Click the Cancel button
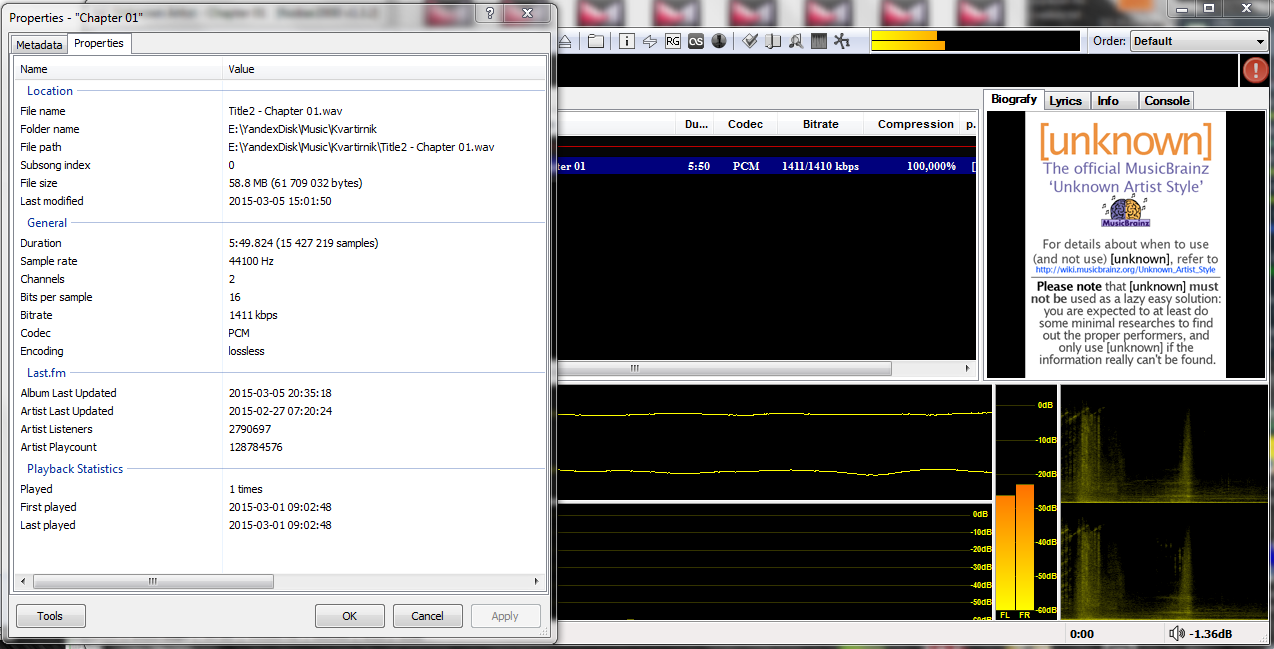 (x=427, y=616)
